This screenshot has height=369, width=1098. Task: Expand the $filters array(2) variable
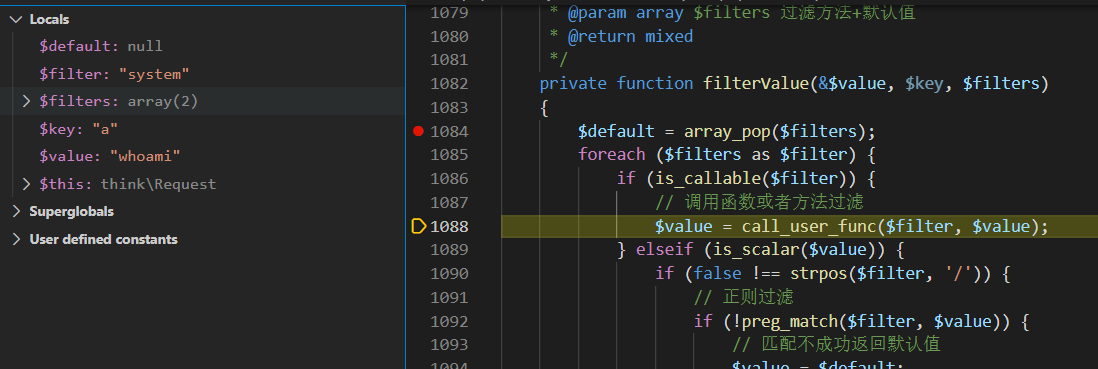tap(27, 102)
